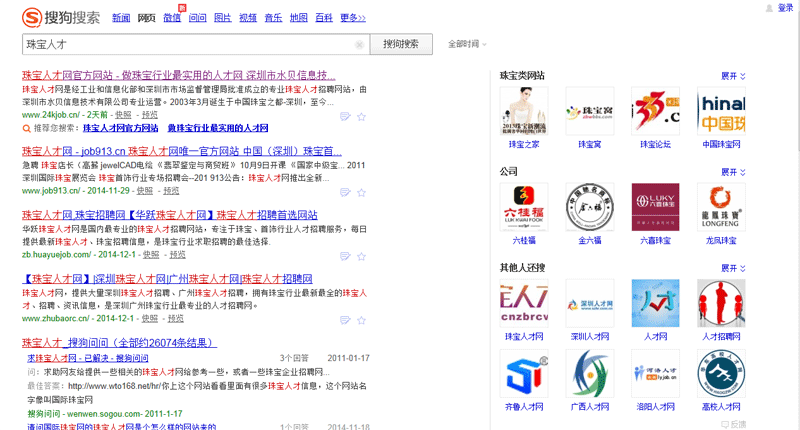The image size is (800, 430).
Task: Open the 六桂福 company logo
Action: coord(524,207)
